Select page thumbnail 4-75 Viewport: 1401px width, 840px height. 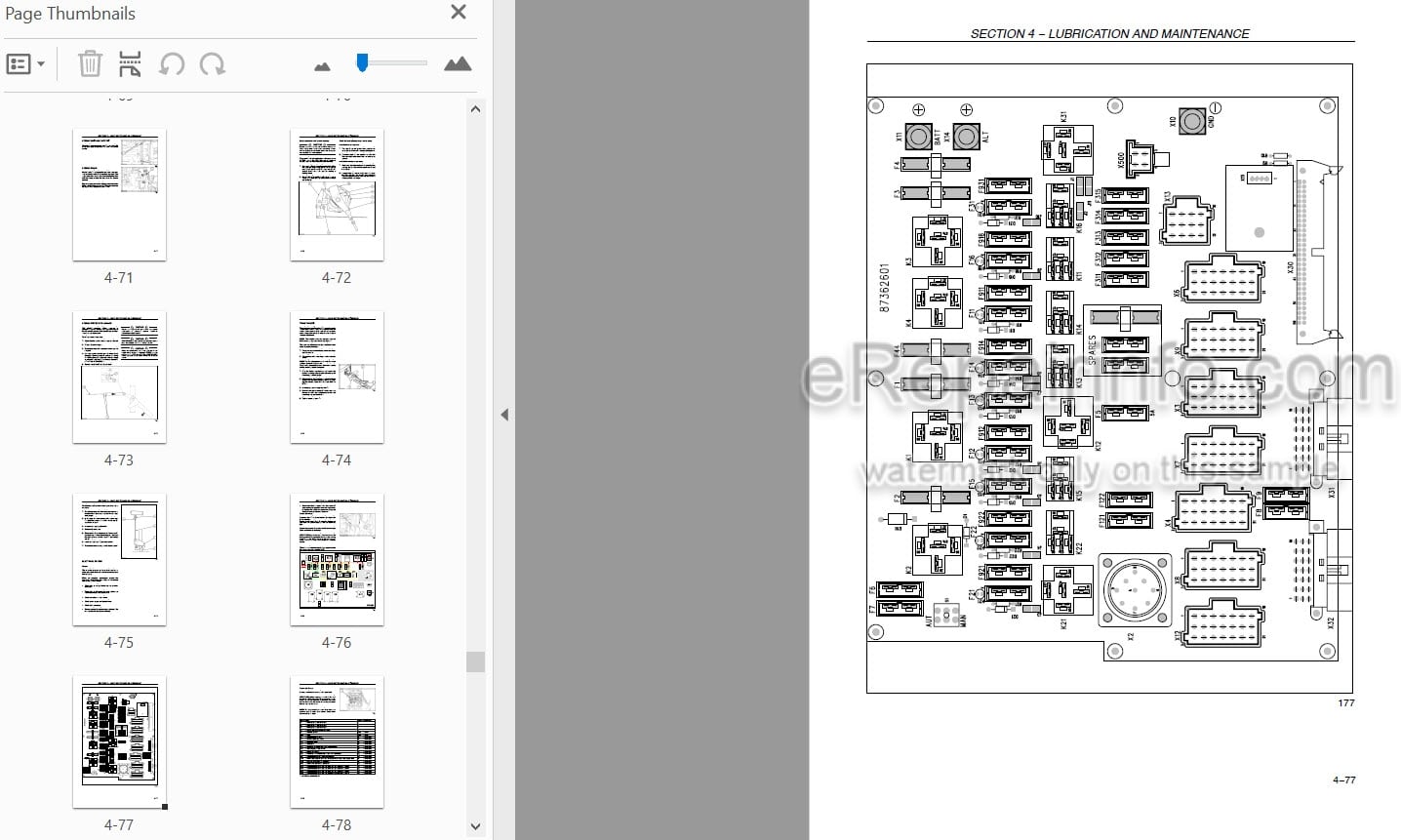(x=119, y=560)
